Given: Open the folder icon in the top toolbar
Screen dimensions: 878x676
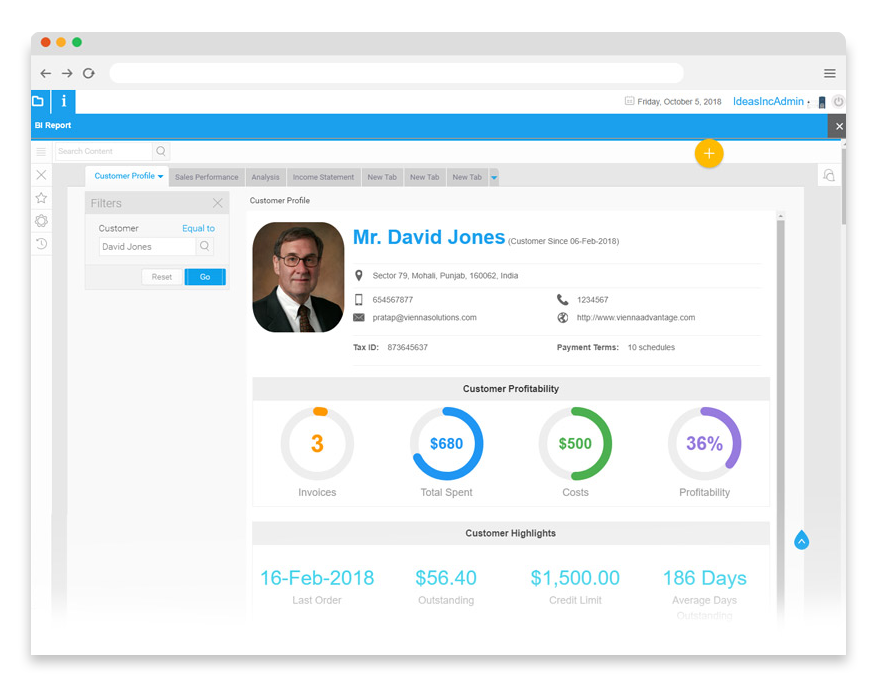Looking at the screenshot, I should pos(38,101).
